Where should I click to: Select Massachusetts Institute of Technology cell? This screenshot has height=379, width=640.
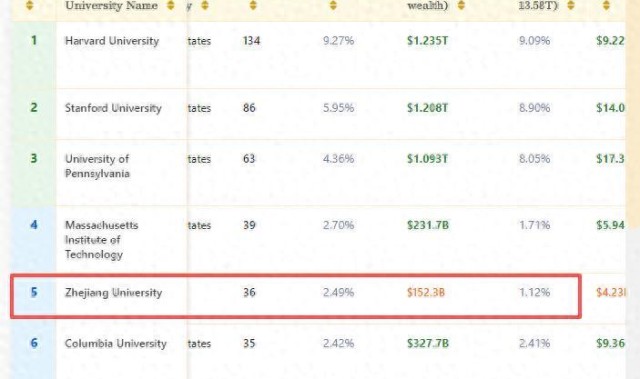coord(102,240)
